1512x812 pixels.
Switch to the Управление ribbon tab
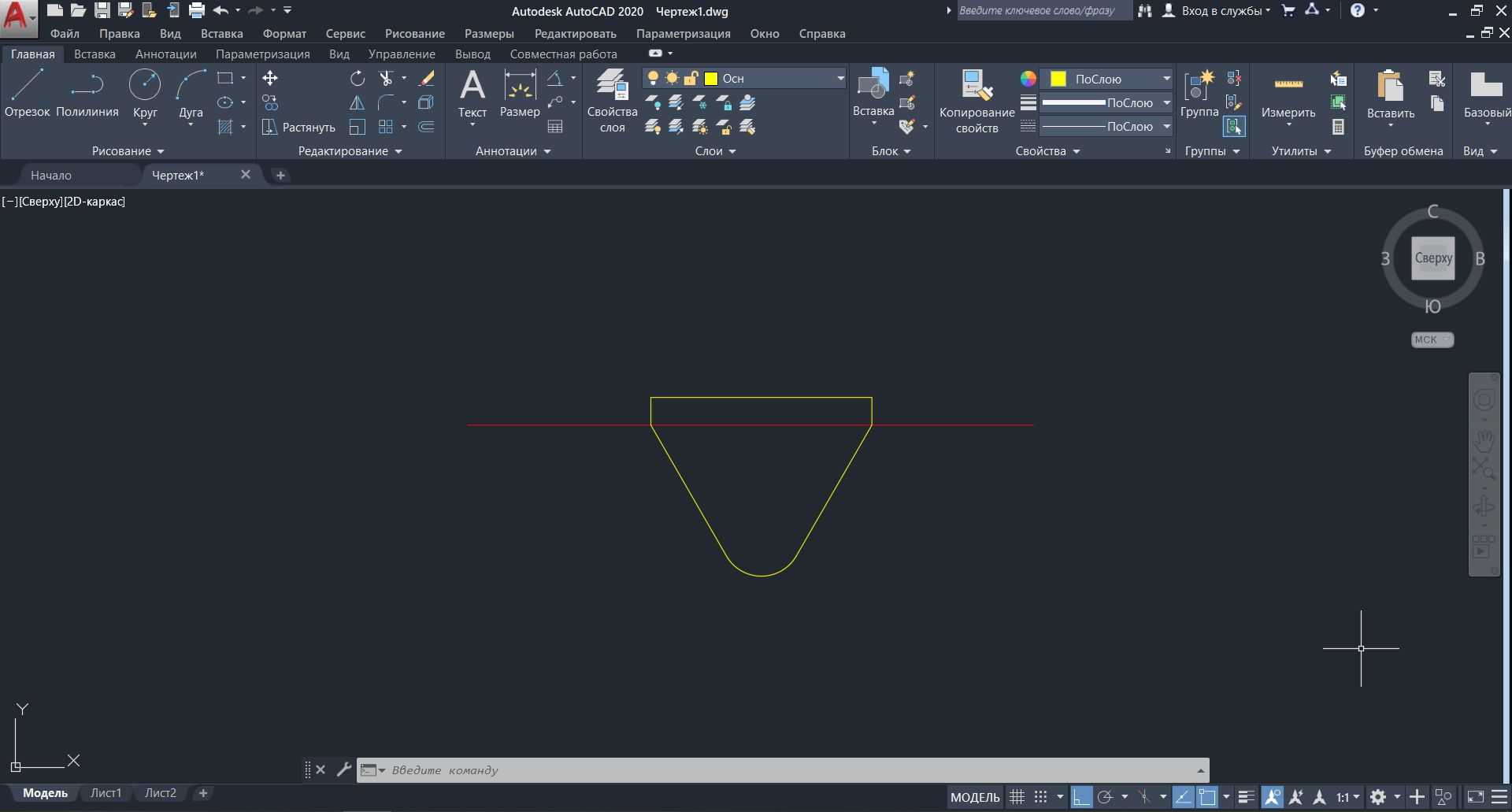tap(402, 54)
